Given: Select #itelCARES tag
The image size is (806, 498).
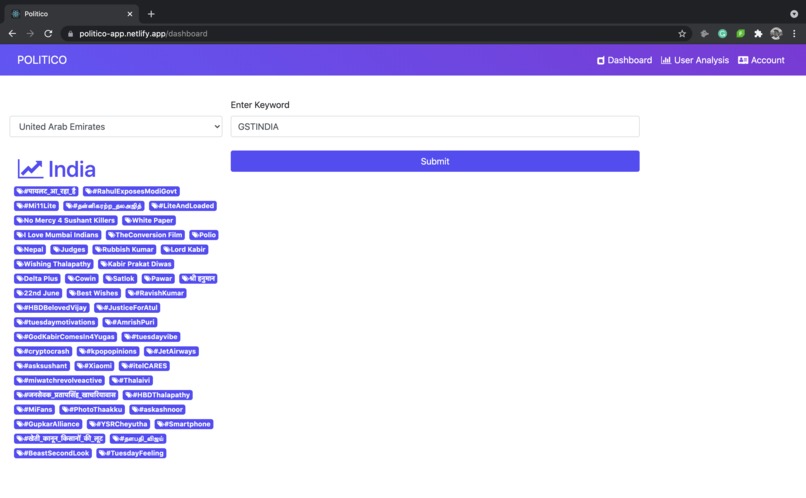Looking at the screenshot, I should point(144,366).
